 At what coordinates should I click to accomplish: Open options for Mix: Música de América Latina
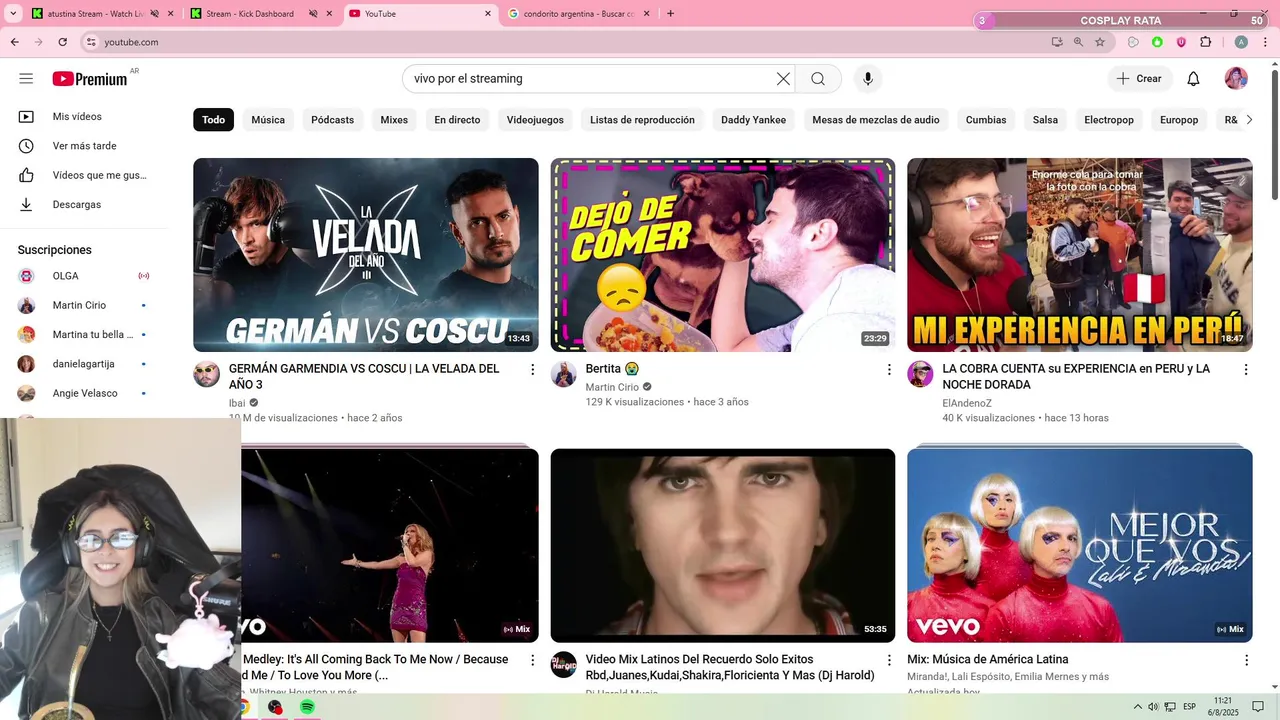[1246, 661]
